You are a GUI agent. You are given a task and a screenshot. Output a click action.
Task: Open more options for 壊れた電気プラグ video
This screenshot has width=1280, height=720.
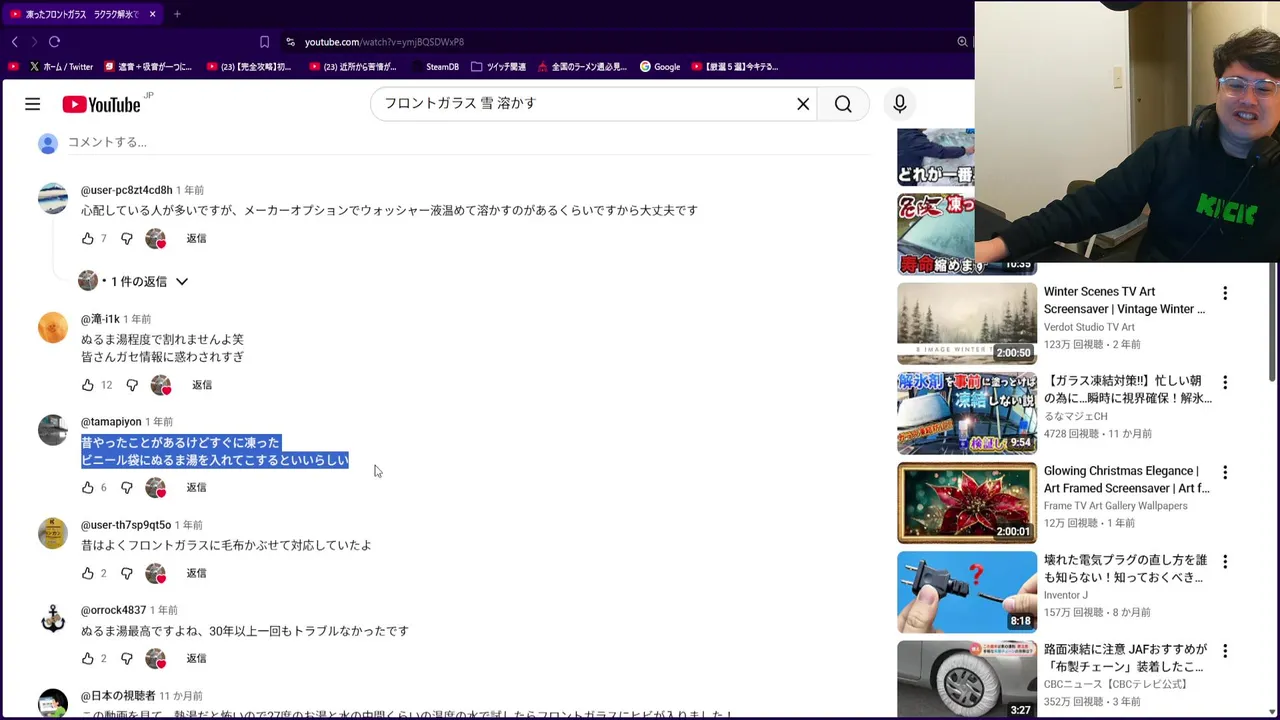[x=1225, y=562]
